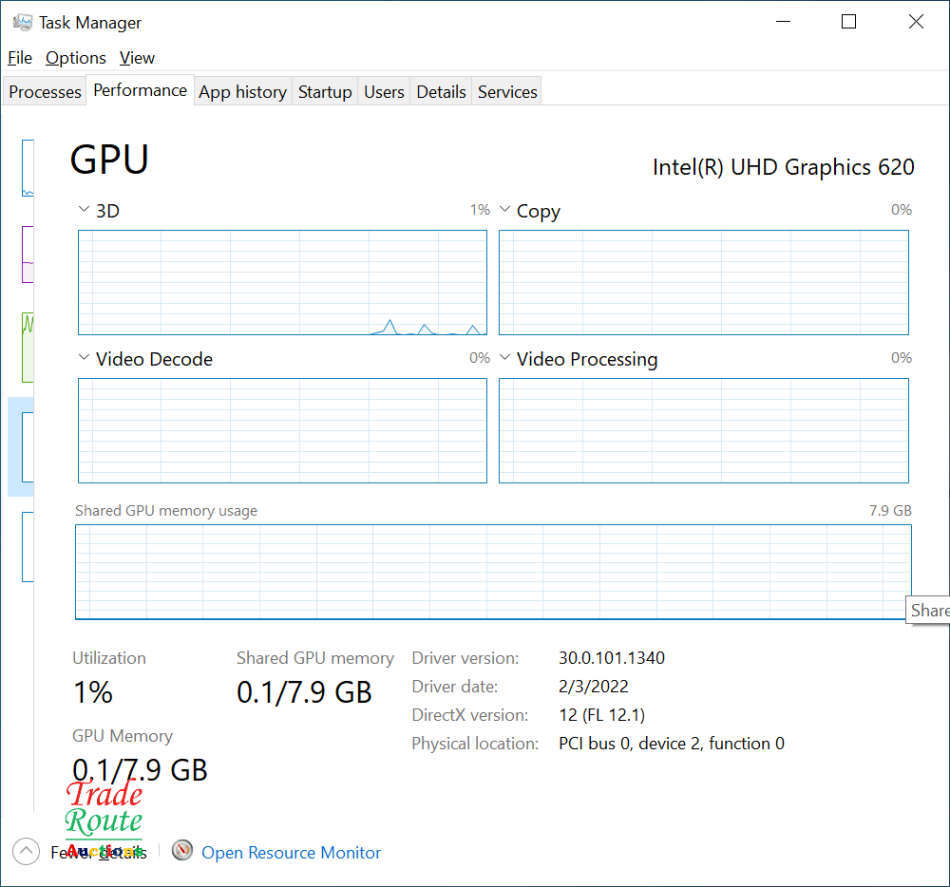Click the 3D utilization graph
950x887 pixels.
pyautogui.click(x=282, y=282)
